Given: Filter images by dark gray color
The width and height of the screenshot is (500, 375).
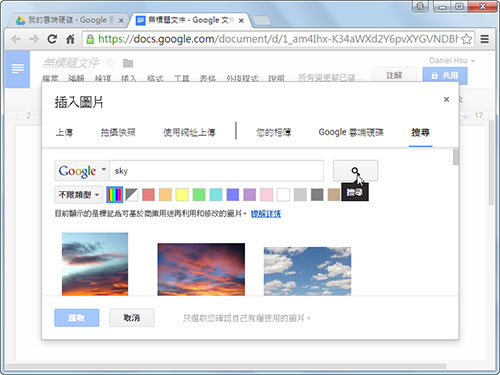Looking at the screenshot, I should click(317, 195).
